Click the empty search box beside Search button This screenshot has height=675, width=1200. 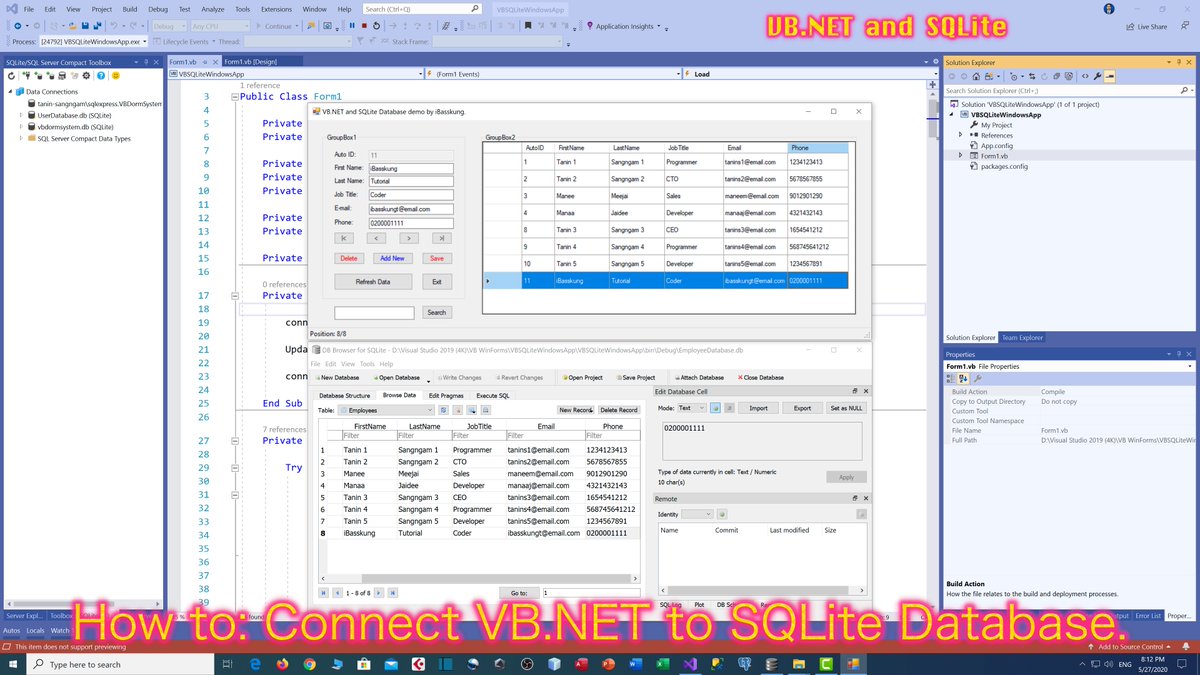374,313
